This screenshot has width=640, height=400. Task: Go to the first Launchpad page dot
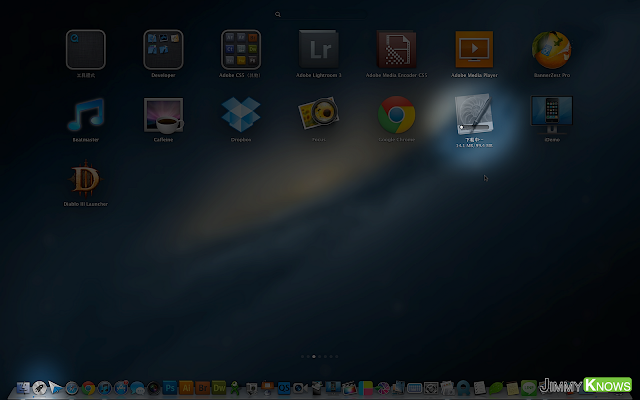tap(302, 356)
